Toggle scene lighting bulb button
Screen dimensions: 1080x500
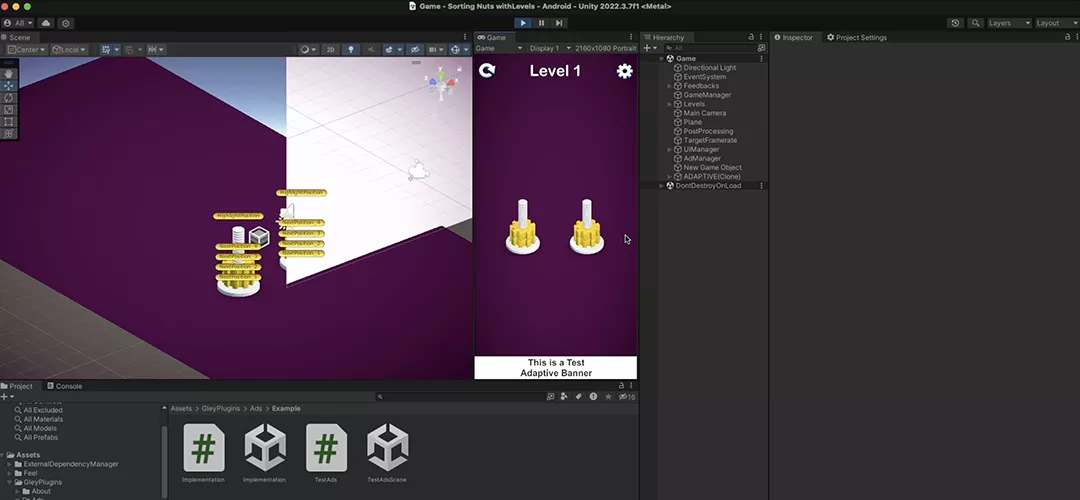pyautogui.click(x=351, y=49)
